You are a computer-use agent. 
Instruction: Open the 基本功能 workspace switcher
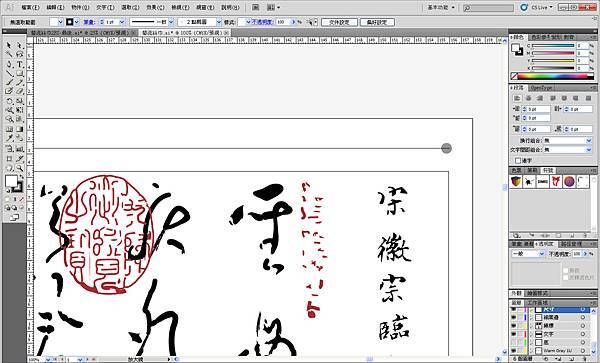point(441,7)
